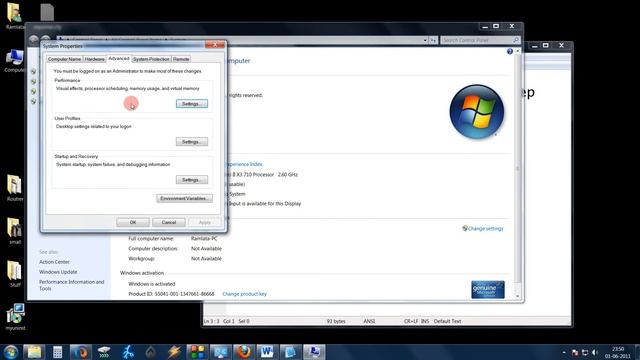The image size is (640, 360).
Task: Open Windows Explorer from the taskbar
Action: coord(34,352)
